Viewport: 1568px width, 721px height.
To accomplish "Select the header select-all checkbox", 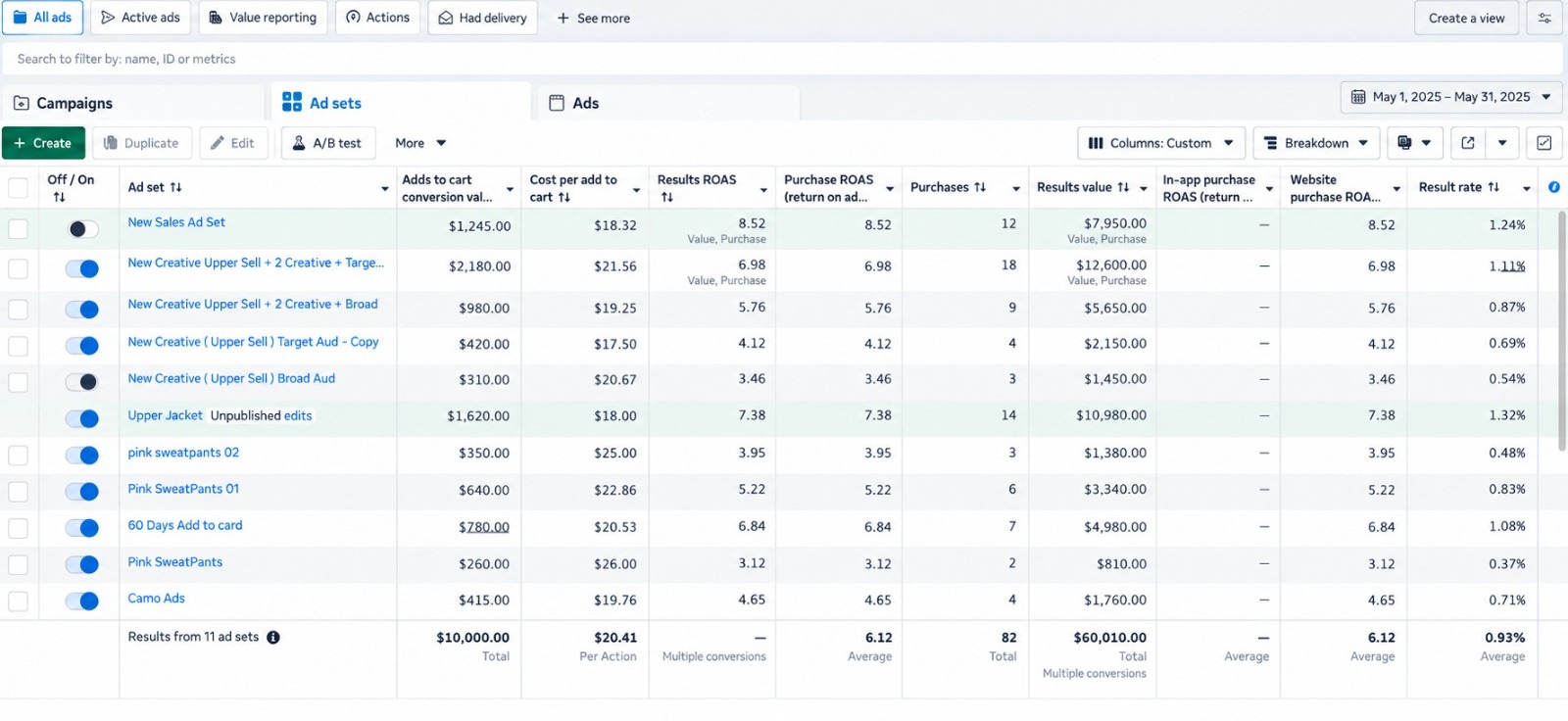I will [19, 188].
